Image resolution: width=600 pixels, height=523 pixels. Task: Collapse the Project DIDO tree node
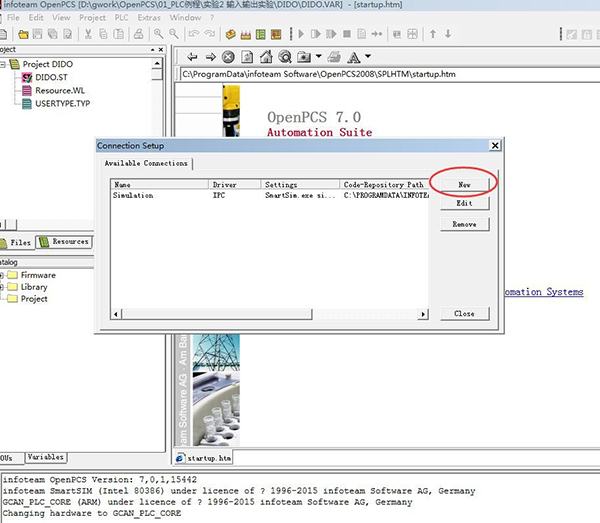pyautogui.click(x=4, y=65)
